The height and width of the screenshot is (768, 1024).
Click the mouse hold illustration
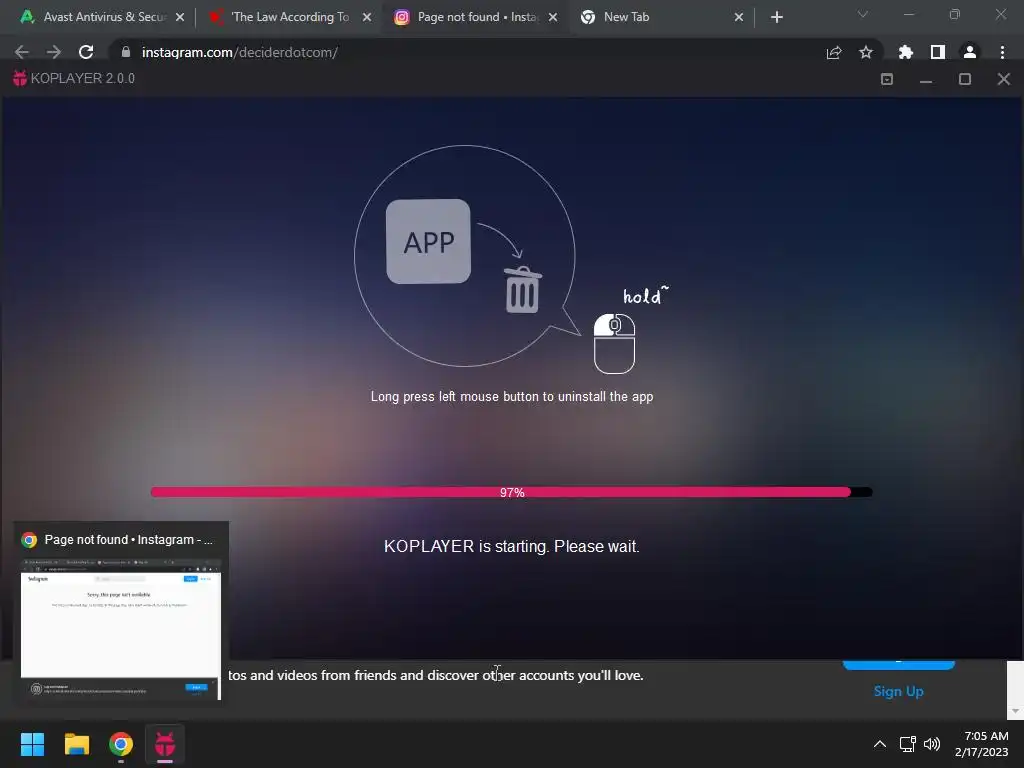coord(615,344)
